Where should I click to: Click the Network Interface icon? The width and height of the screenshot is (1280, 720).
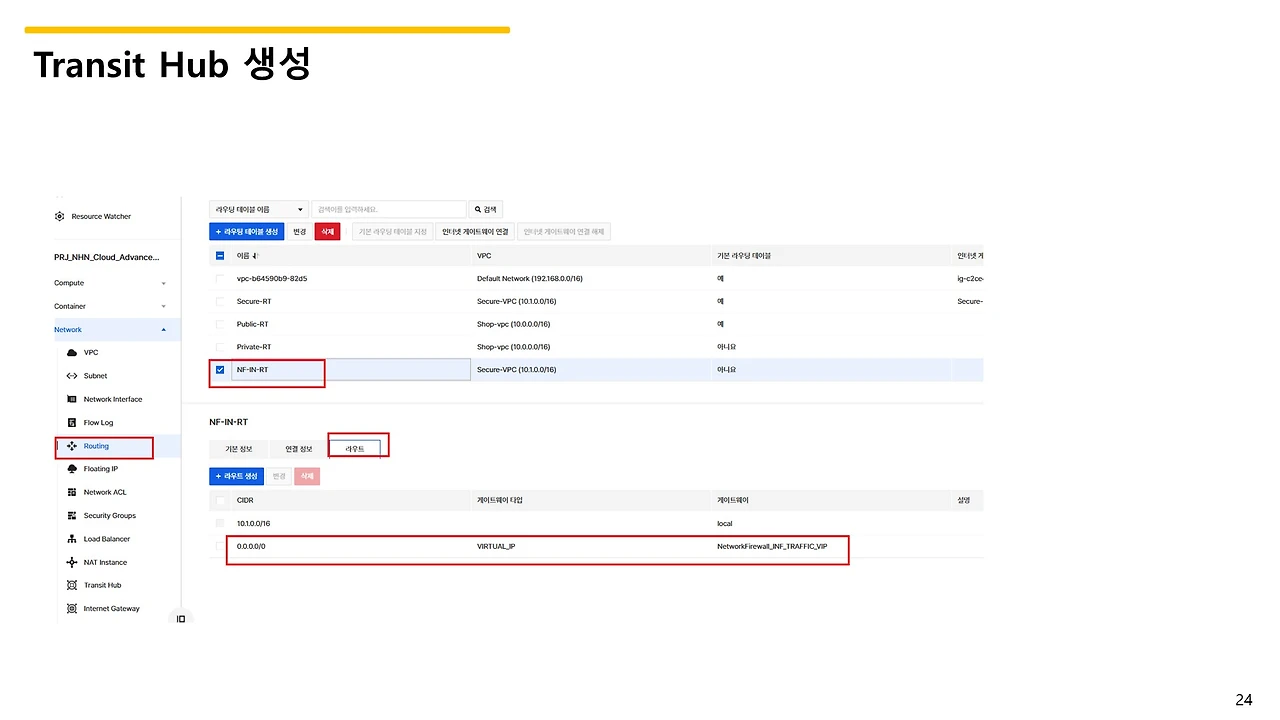tap(72, 399)
